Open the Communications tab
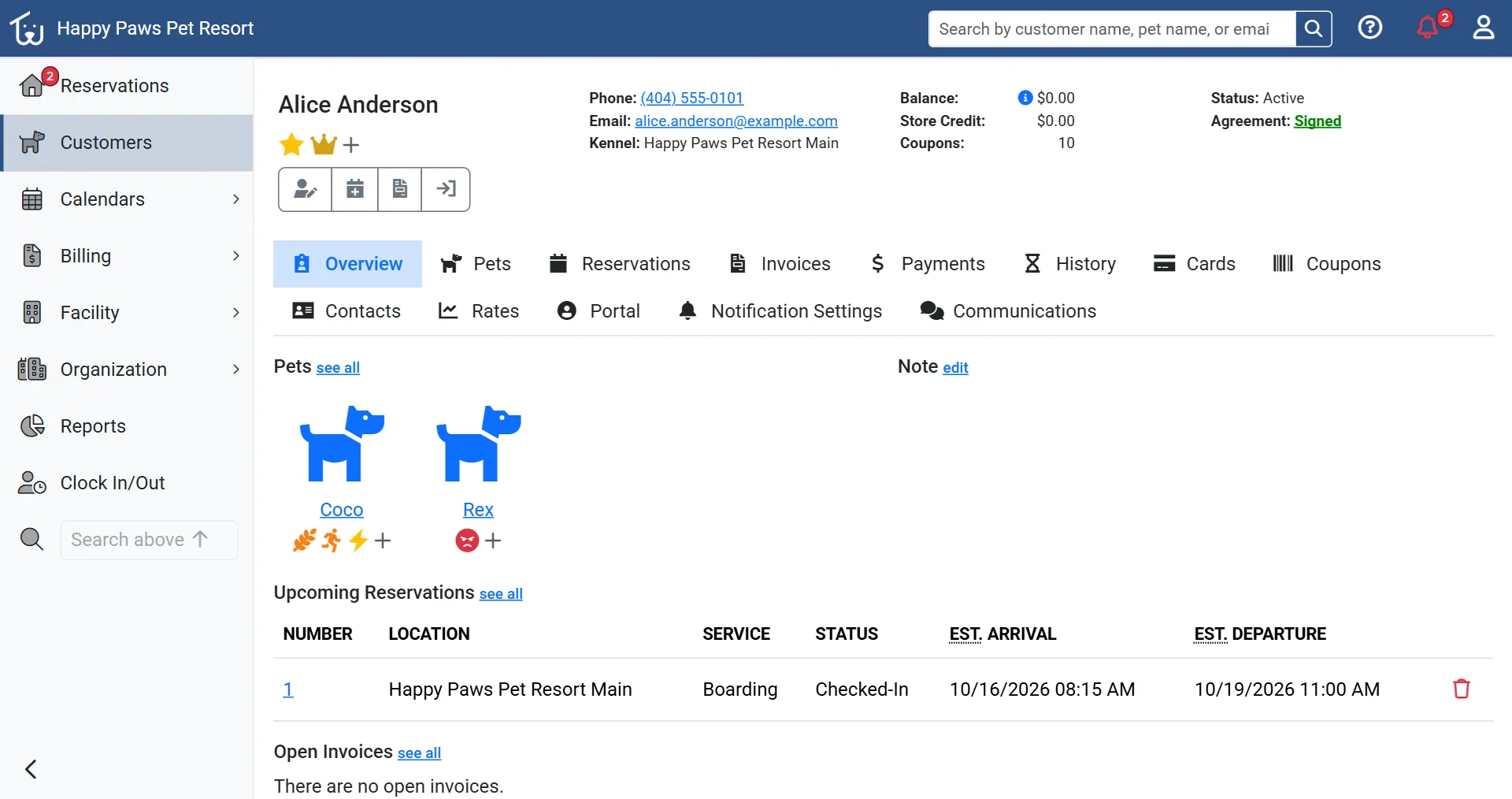The height and width of the screenshot is (799, 1512). [1008, 311]
